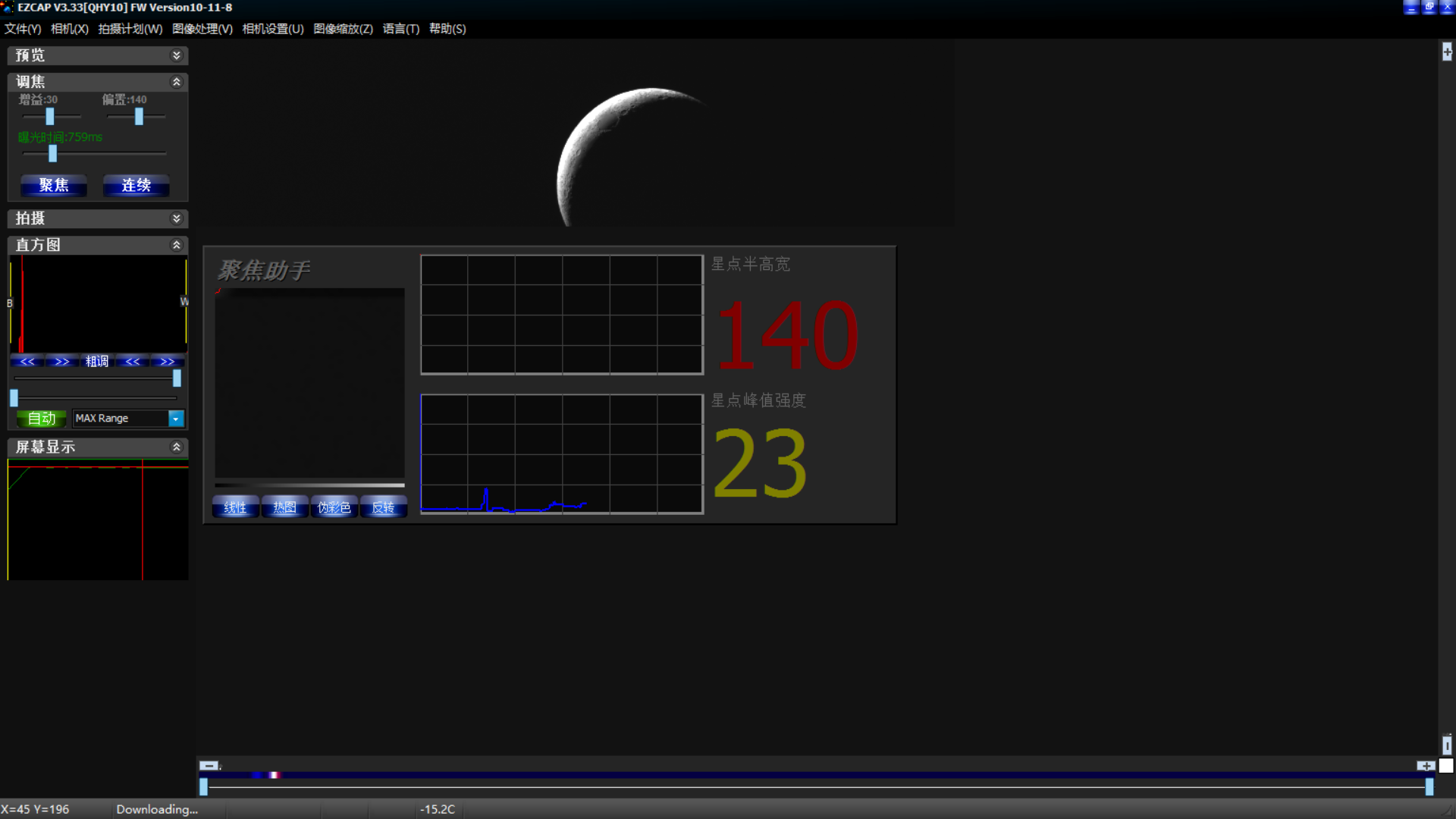This screenshot has height=819, width=1456.
Task: Click the 拍摄 panel header
Action: pos(98,218)
